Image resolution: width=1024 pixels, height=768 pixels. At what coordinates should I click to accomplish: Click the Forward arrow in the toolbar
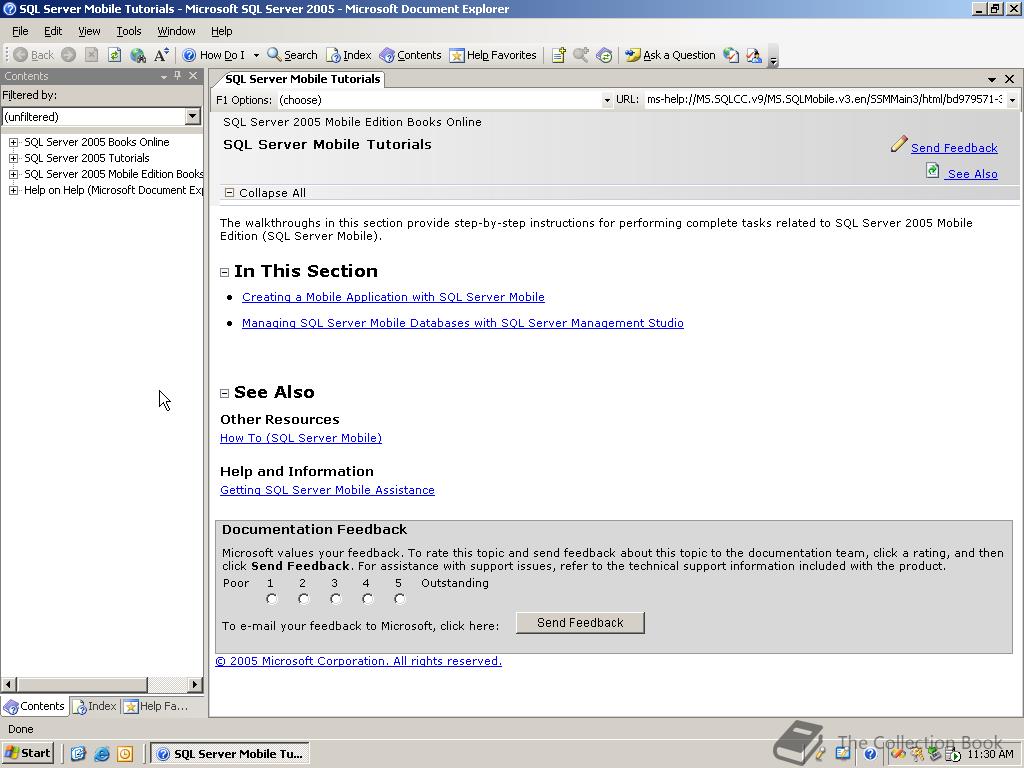(x=69, y=56)
